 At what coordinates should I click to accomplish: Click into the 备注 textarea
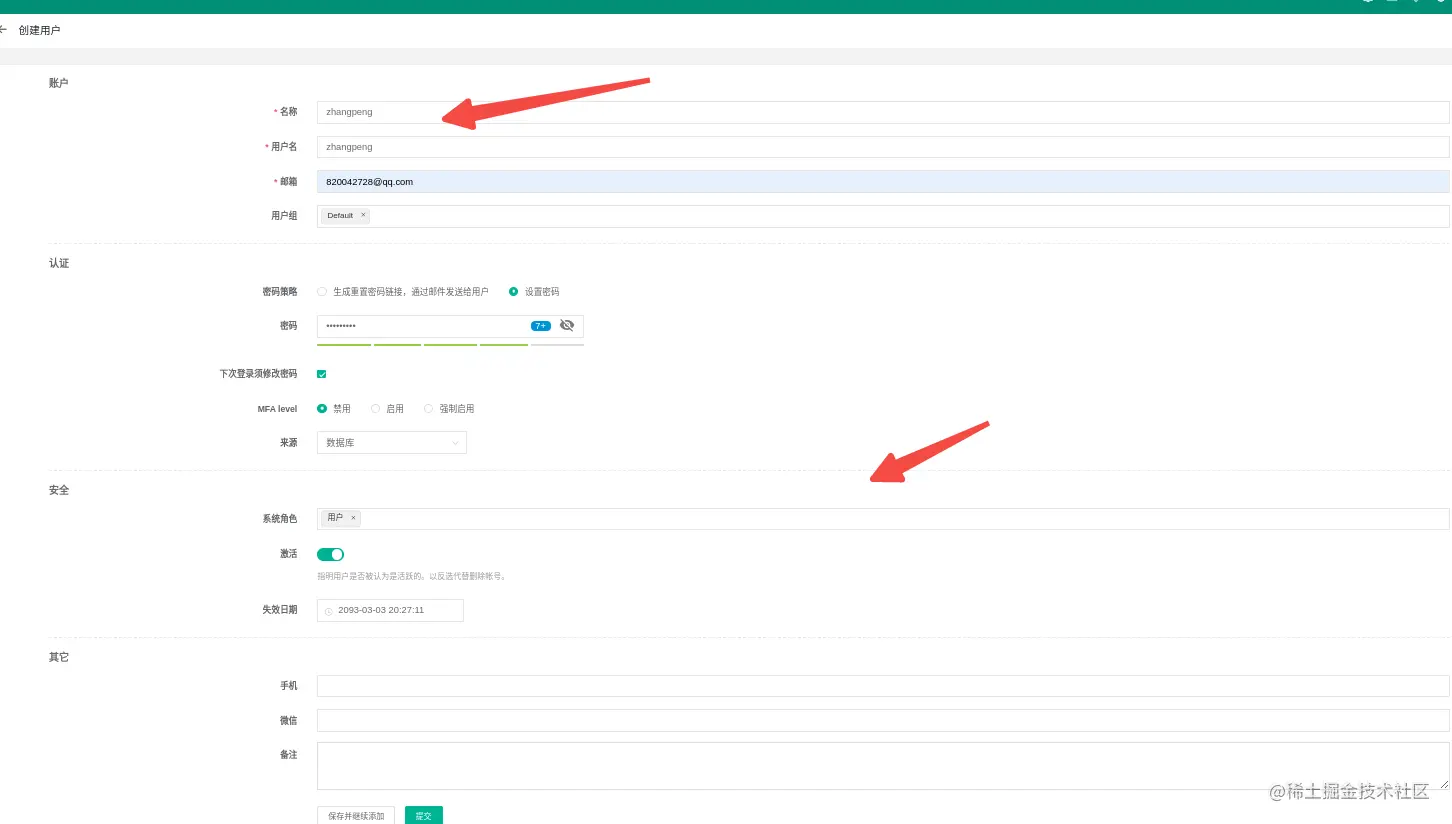point(883,766)
